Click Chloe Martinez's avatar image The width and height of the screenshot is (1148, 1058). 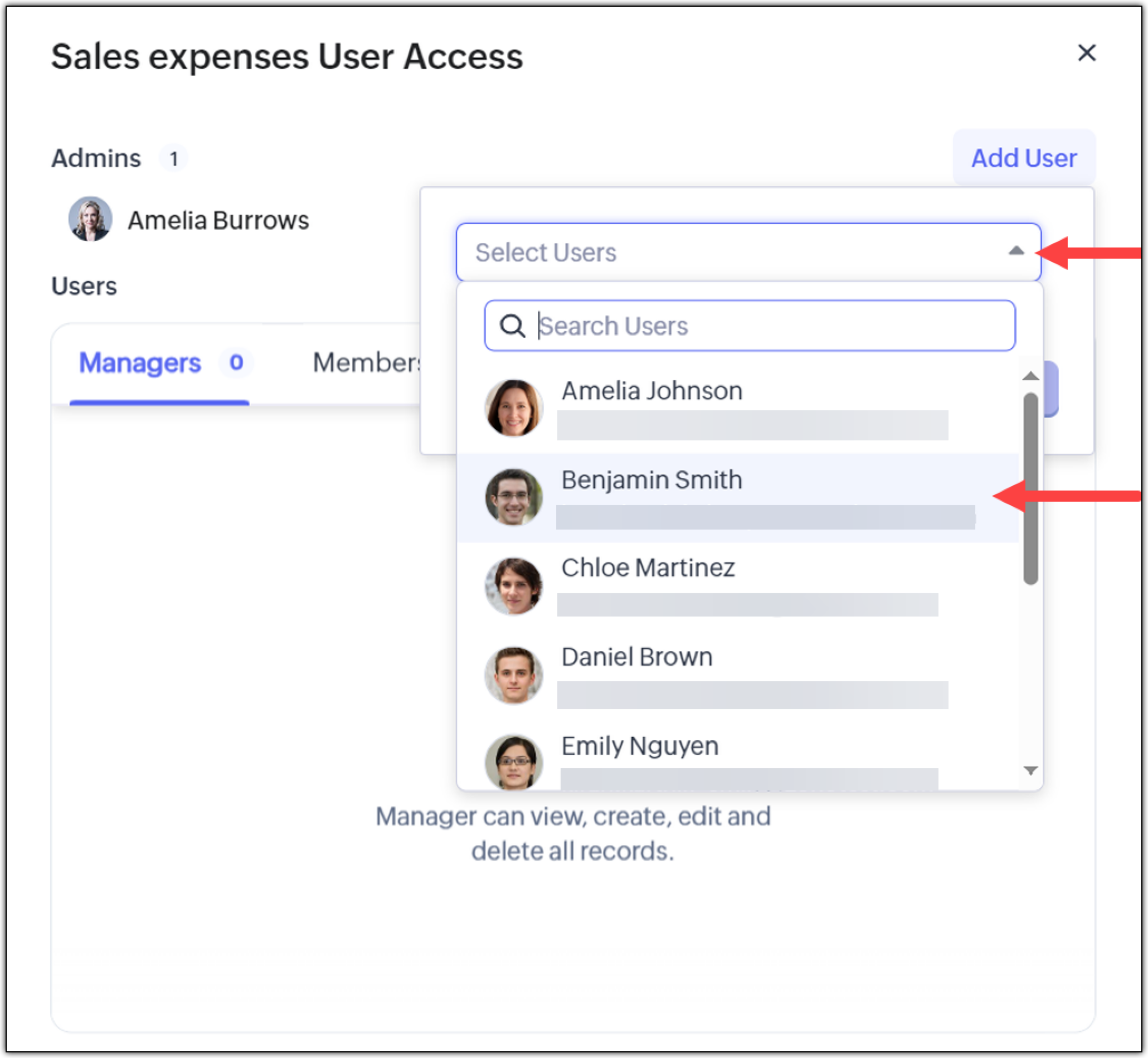[x=513, y=586]
